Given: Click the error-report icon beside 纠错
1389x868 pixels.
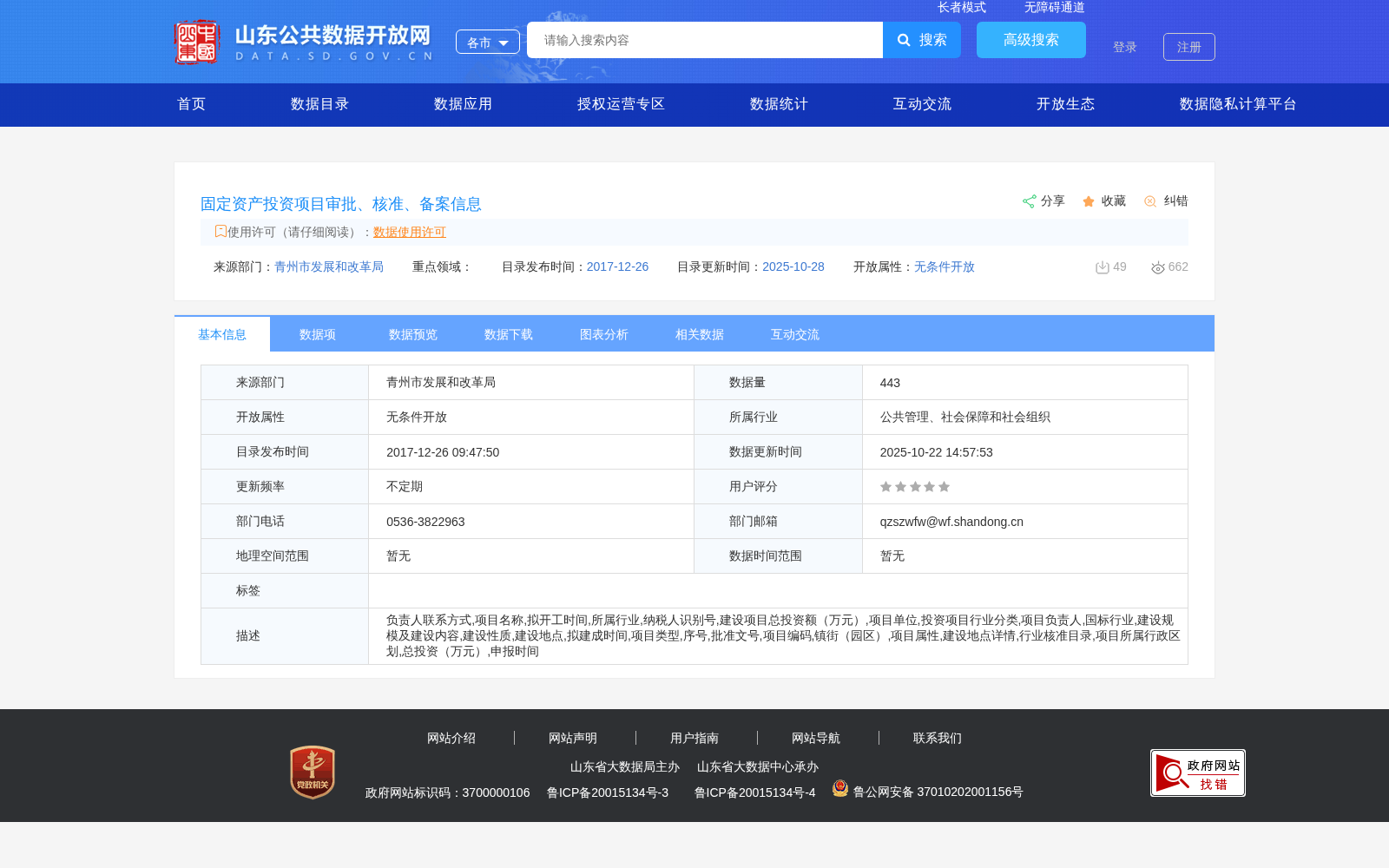Looking at the screenshot, I should click(1150, 201).
